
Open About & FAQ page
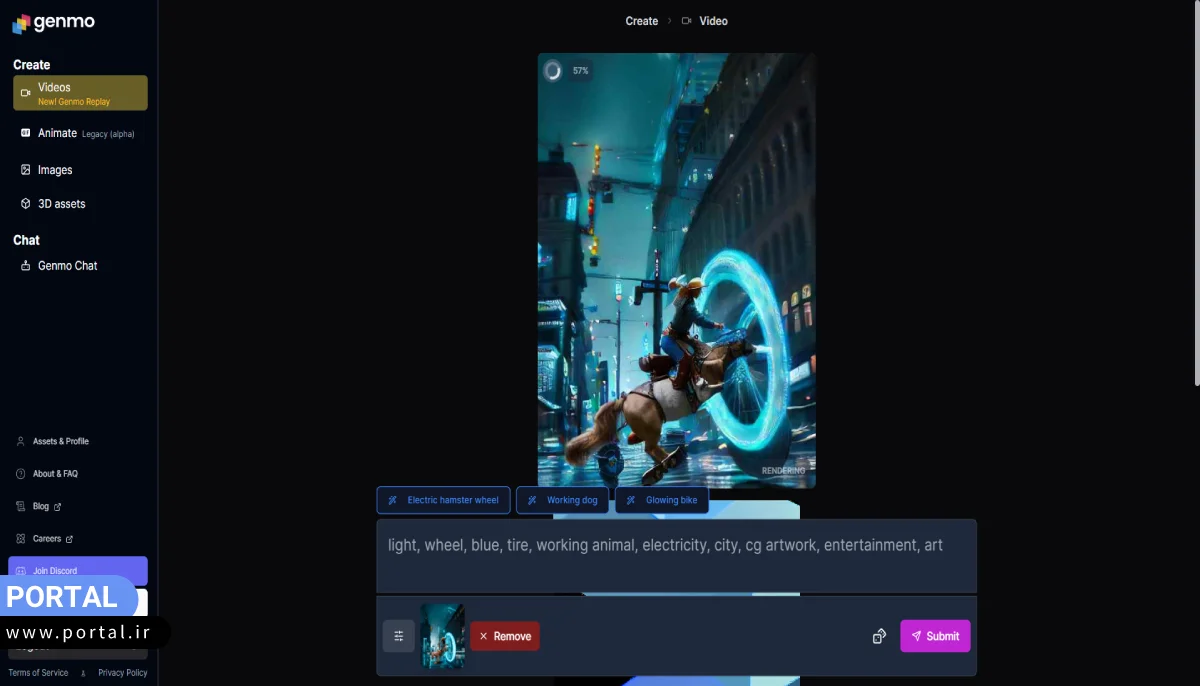coord(55,474)
